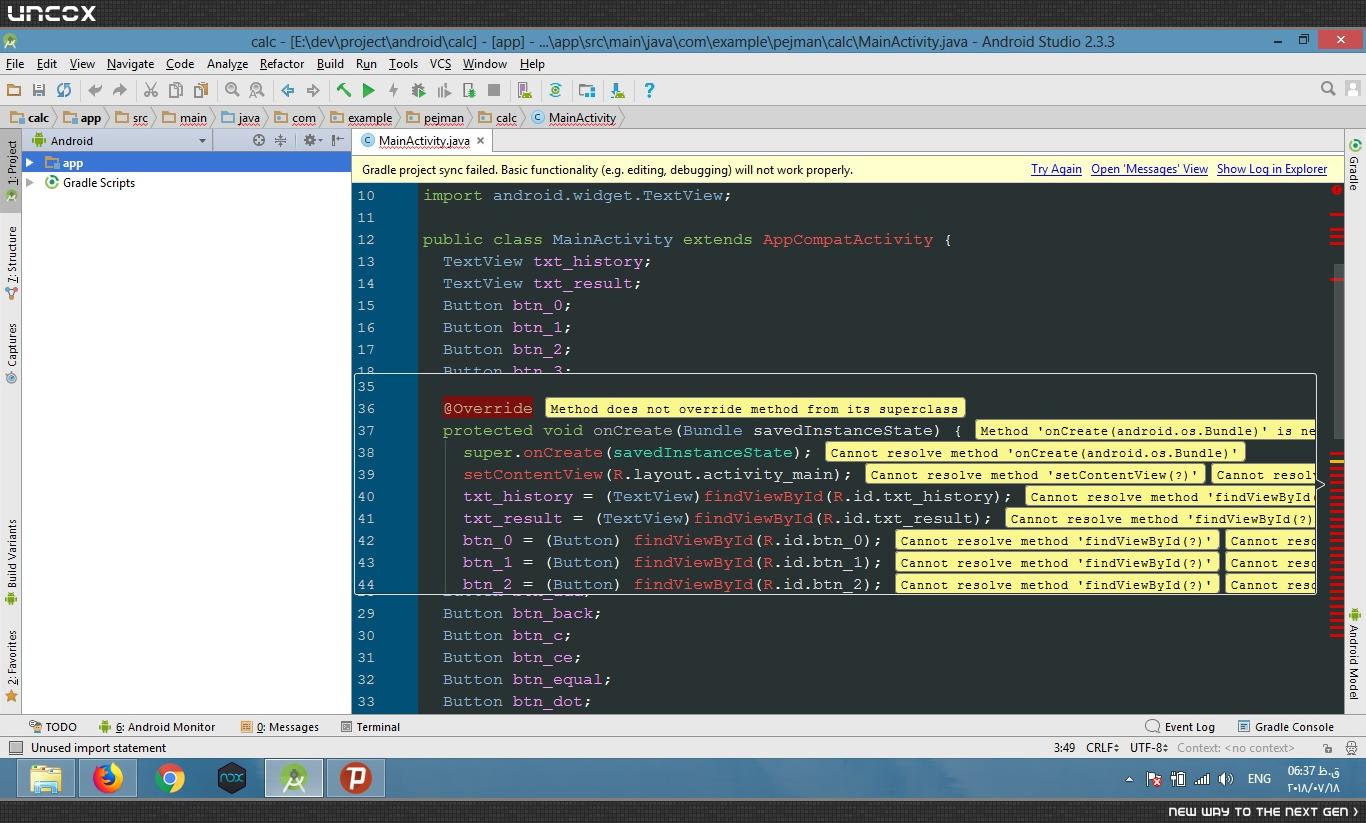Run the app with the green play icon
Image resolution: width=1366 pixels, height=823 pixels.
click(368, 90)
